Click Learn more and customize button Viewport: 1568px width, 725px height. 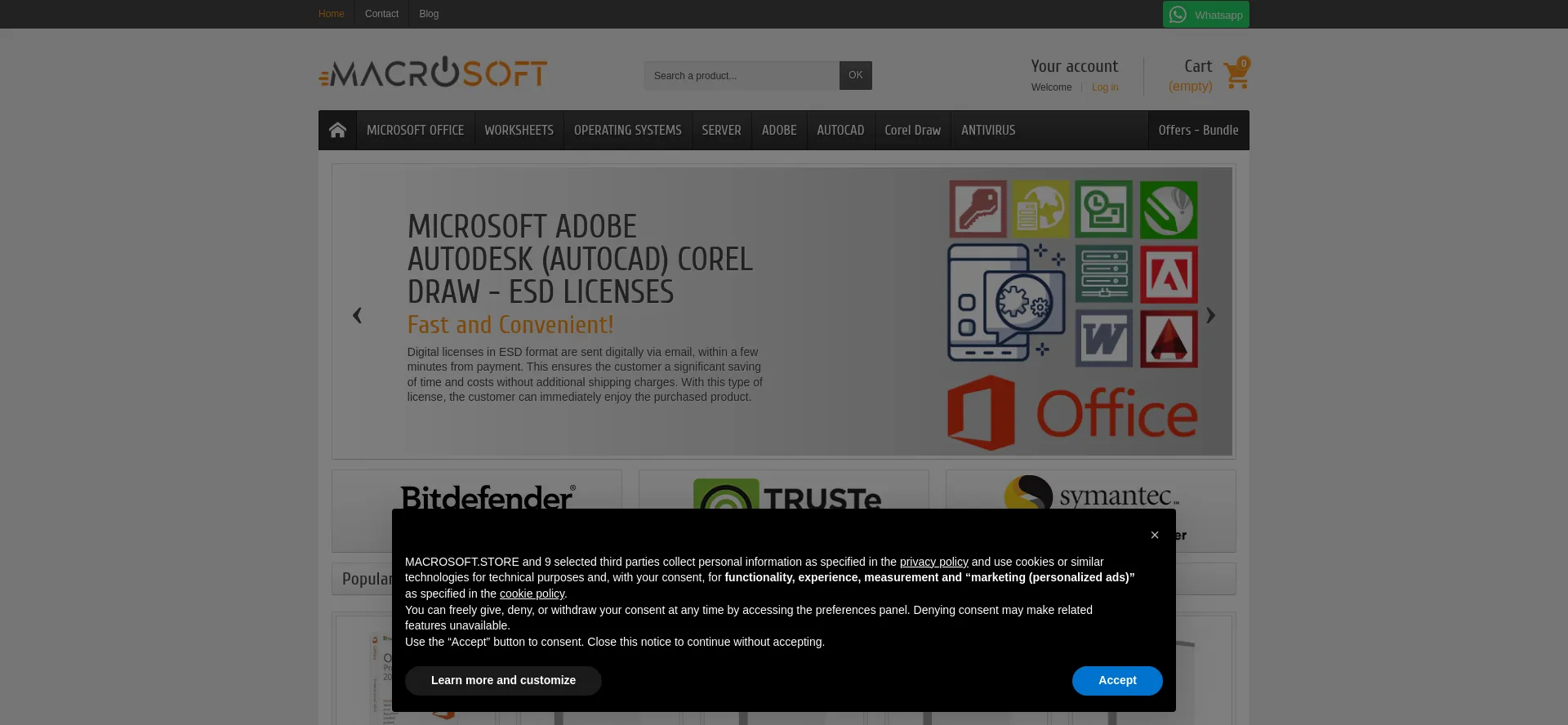(x=503, y=680)
